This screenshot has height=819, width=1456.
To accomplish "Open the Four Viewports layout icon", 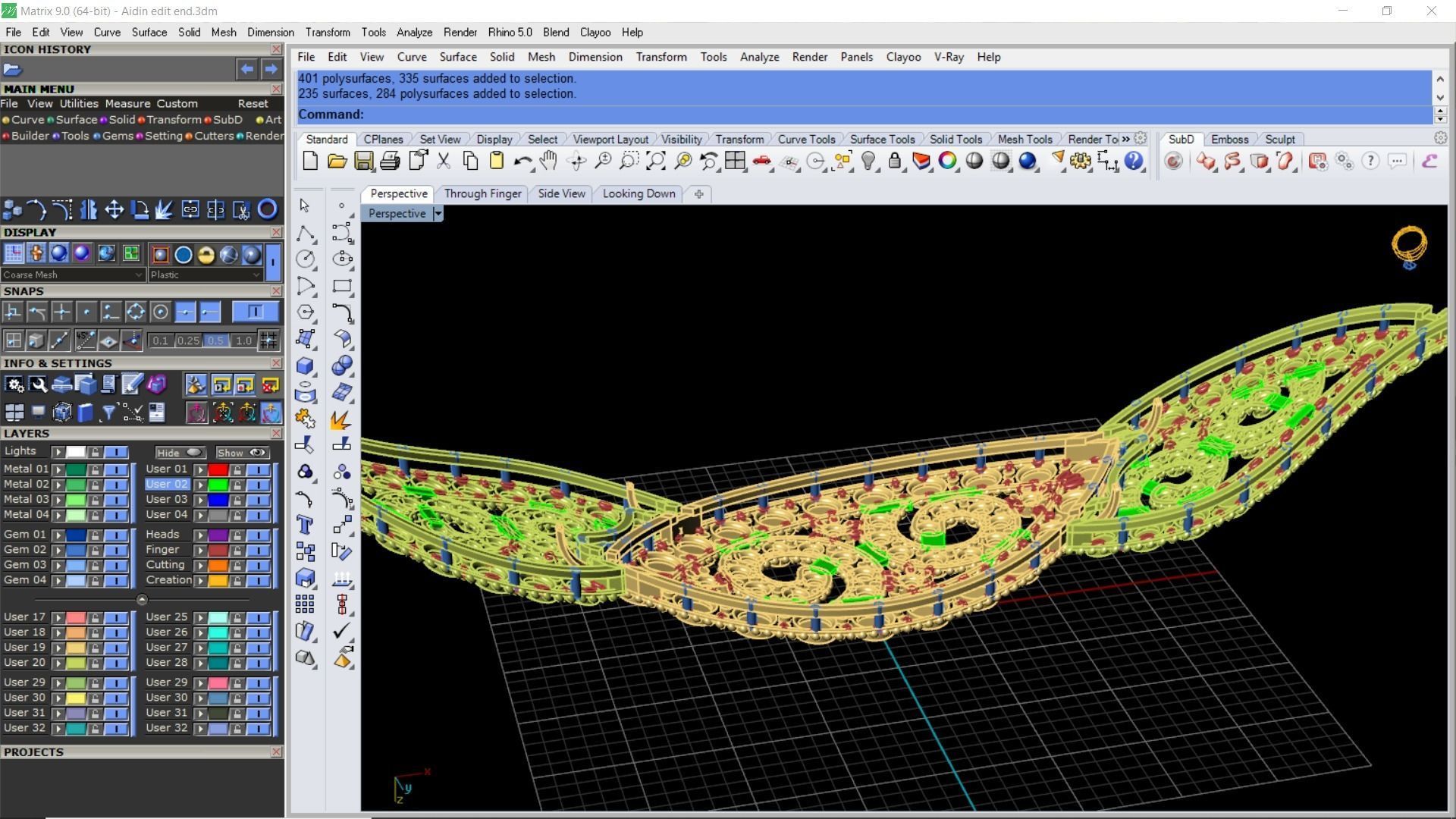I will pos(734,161).
